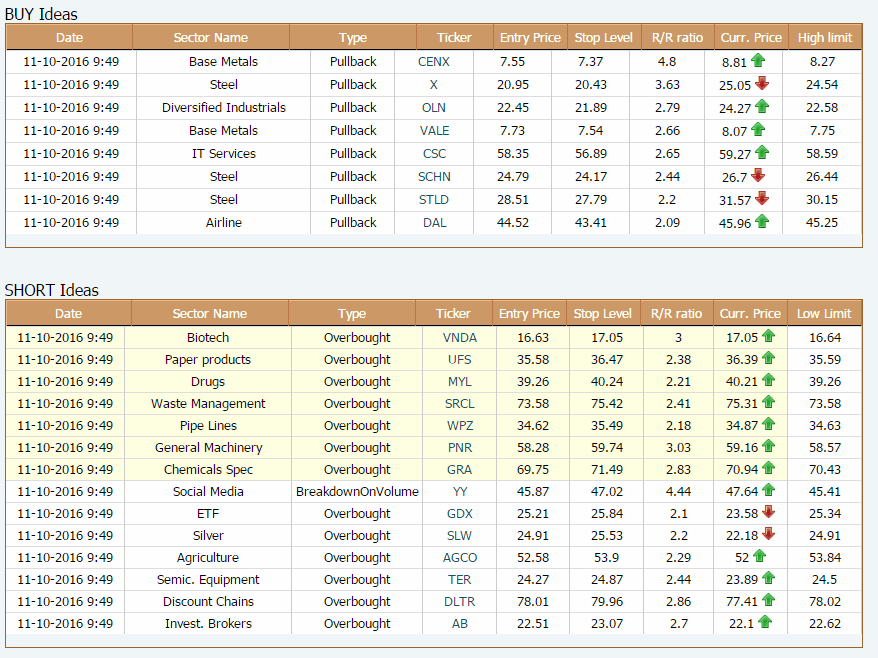Open the DLTR ticker link
The height and width of the screenshot is (658, 878).
460,601
